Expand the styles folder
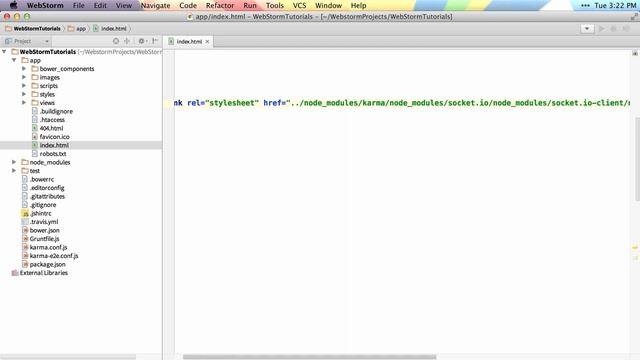The width and height of the screenshot is (640, 360). point(24,94)
